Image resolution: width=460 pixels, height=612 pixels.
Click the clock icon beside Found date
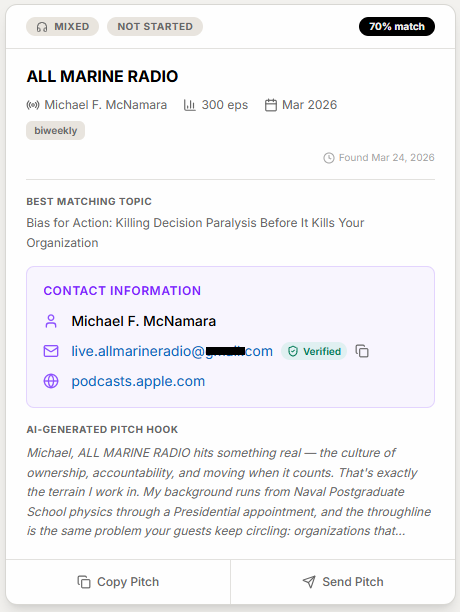tap(329, 158)
